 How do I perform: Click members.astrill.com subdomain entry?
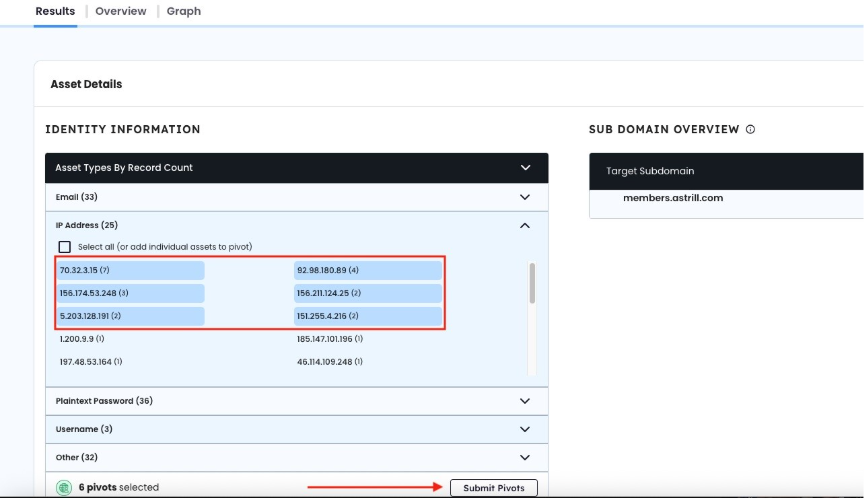click(673, 198)
